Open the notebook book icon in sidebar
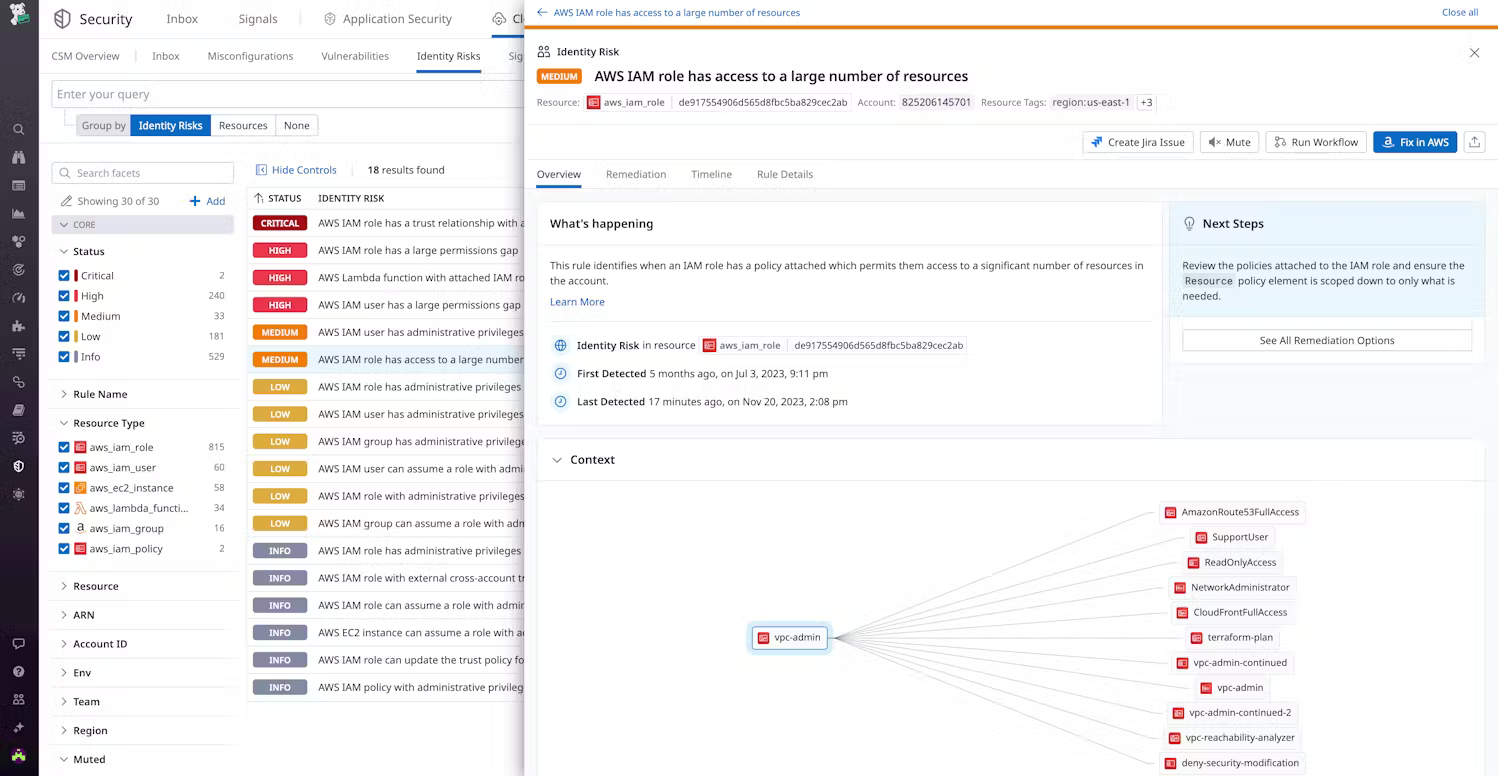The image size is (1498, 776). (18, 410)
